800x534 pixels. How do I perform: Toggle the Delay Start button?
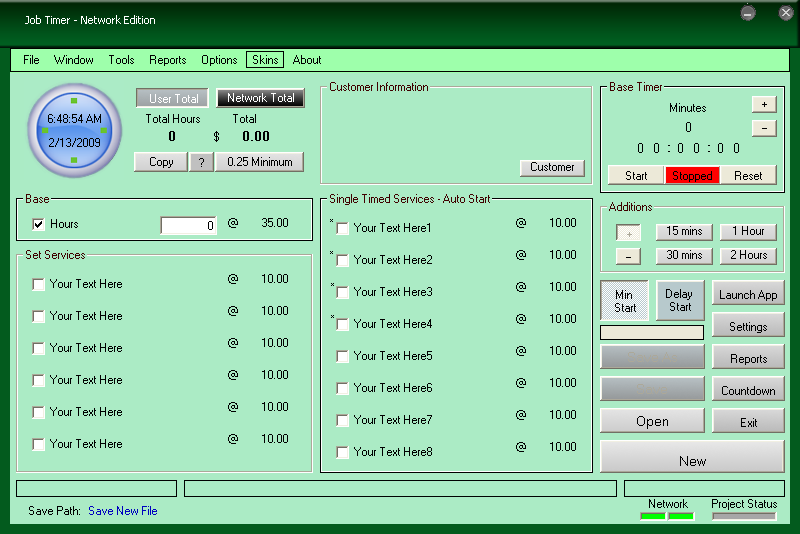[680, 300]
